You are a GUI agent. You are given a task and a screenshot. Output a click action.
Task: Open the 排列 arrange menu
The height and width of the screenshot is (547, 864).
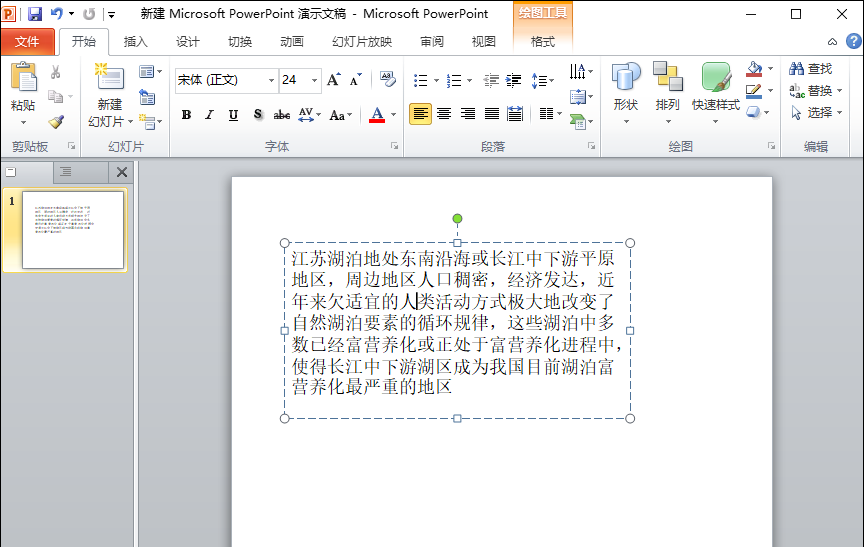[x=667, y=93]
